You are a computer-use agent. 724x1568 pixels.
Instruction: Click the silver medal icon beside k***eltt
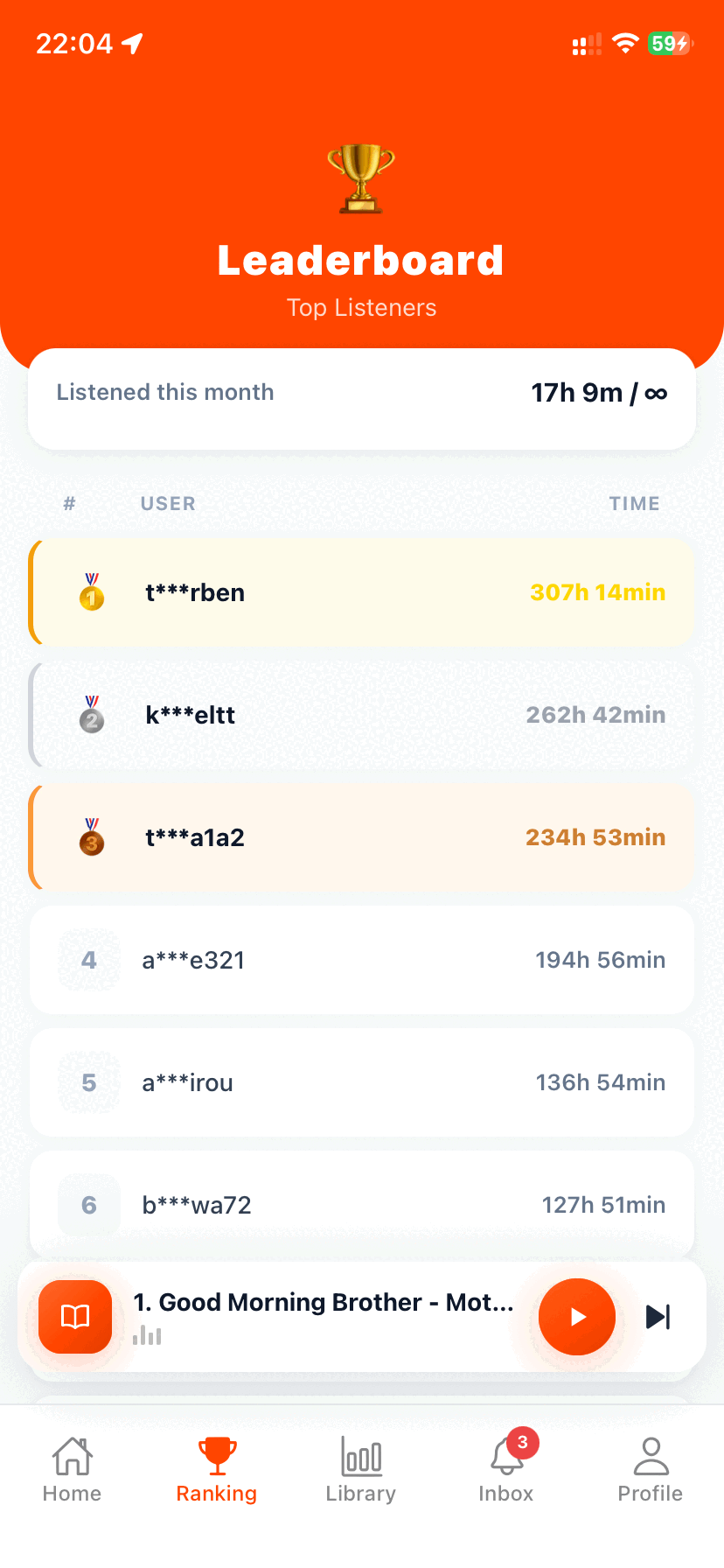click(92, 714)
